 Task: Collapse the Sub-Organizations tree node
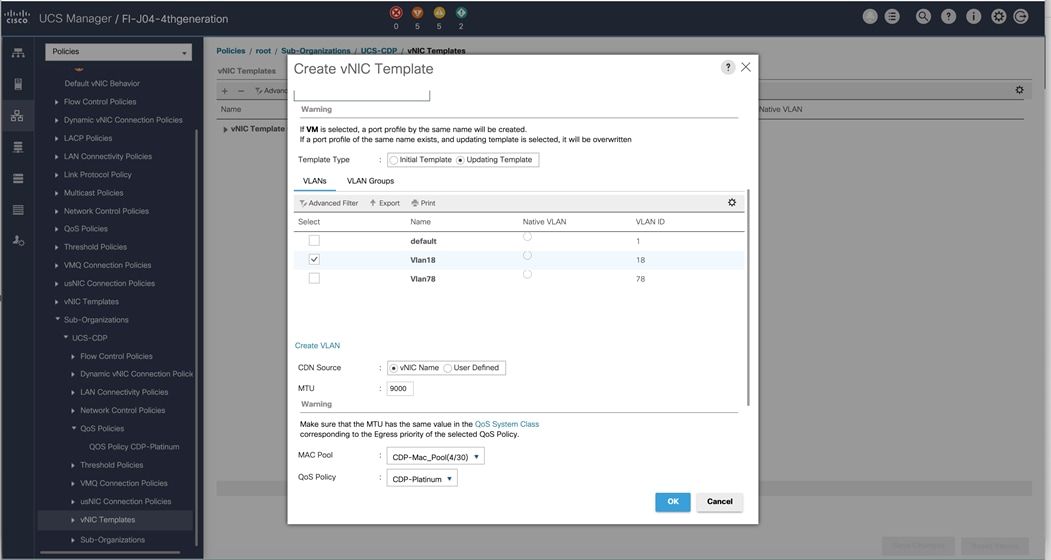point(57,319)
